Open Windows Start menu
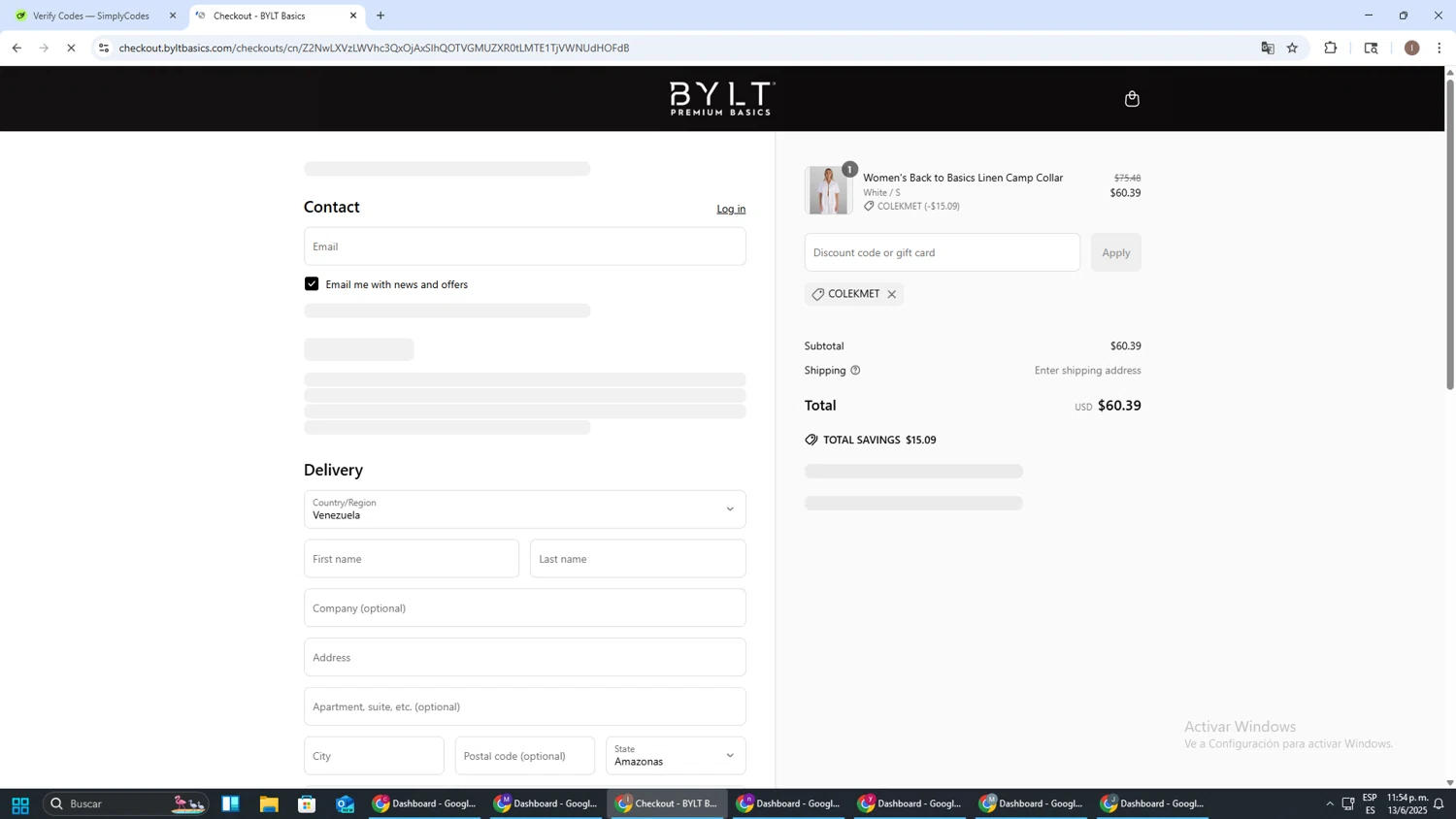 pyautogui.click(x=19, y=804)
